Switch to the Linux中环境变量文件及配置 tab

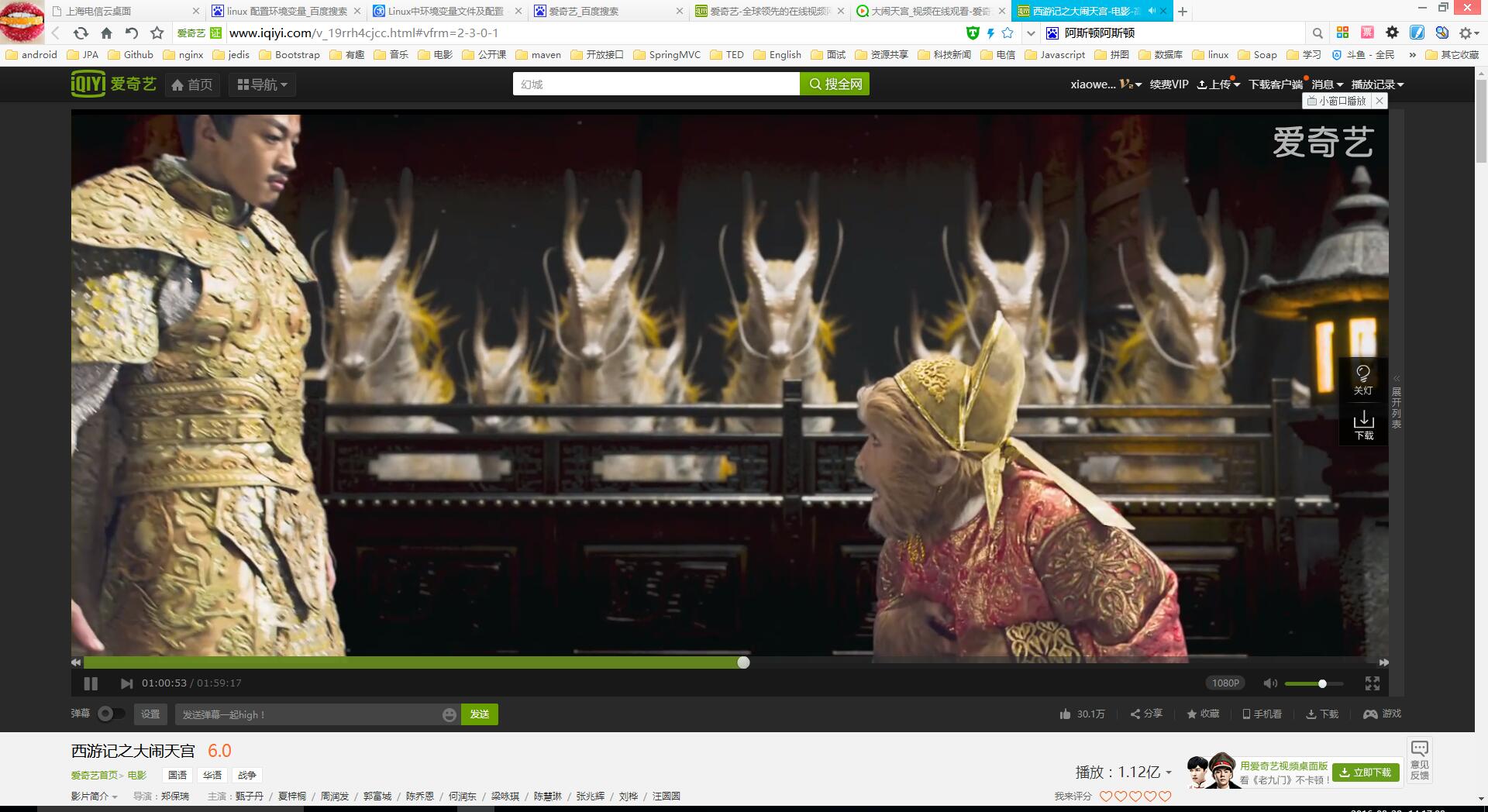point(447,11)
